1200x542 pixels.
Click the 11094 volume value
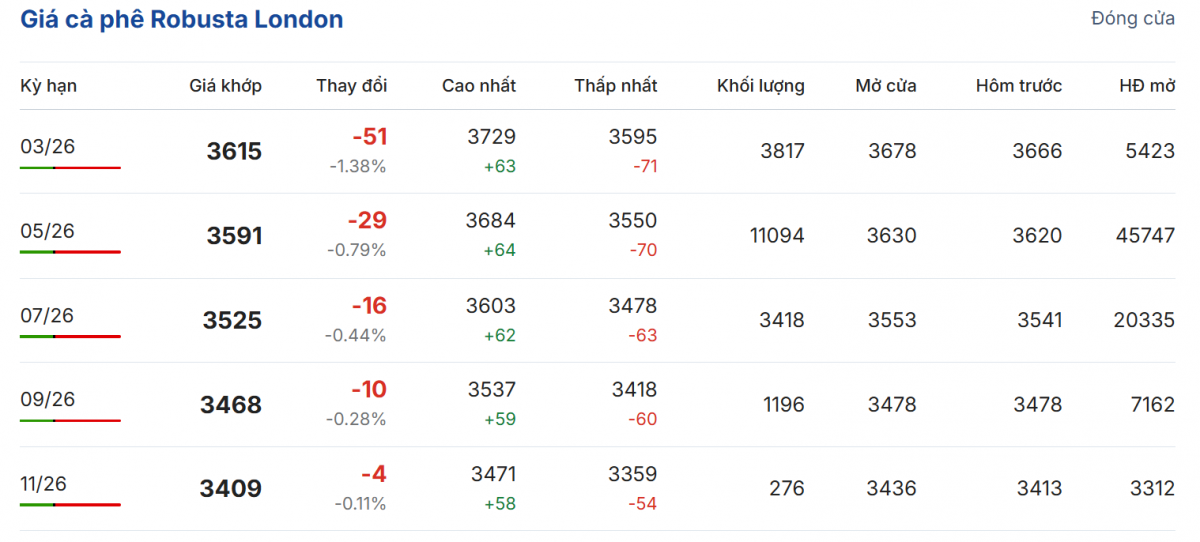(x=777, y=236)
